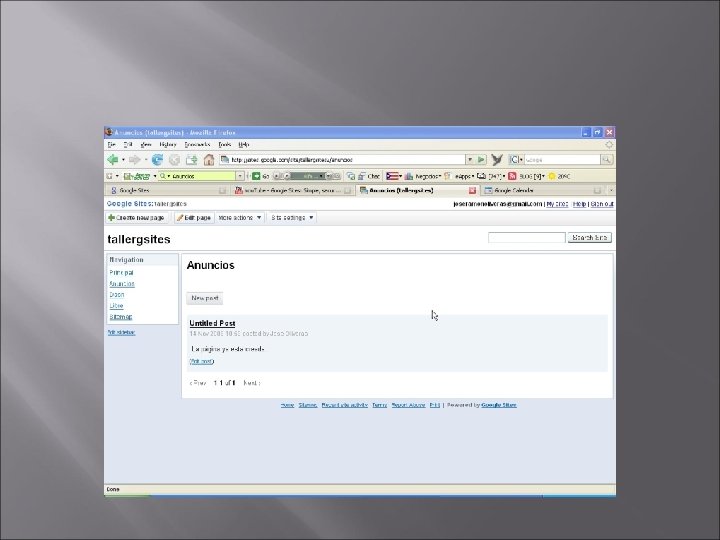Click the Report Abuse footer link
The width and height of the screenshot is (720, 540).
click(408, 405)
